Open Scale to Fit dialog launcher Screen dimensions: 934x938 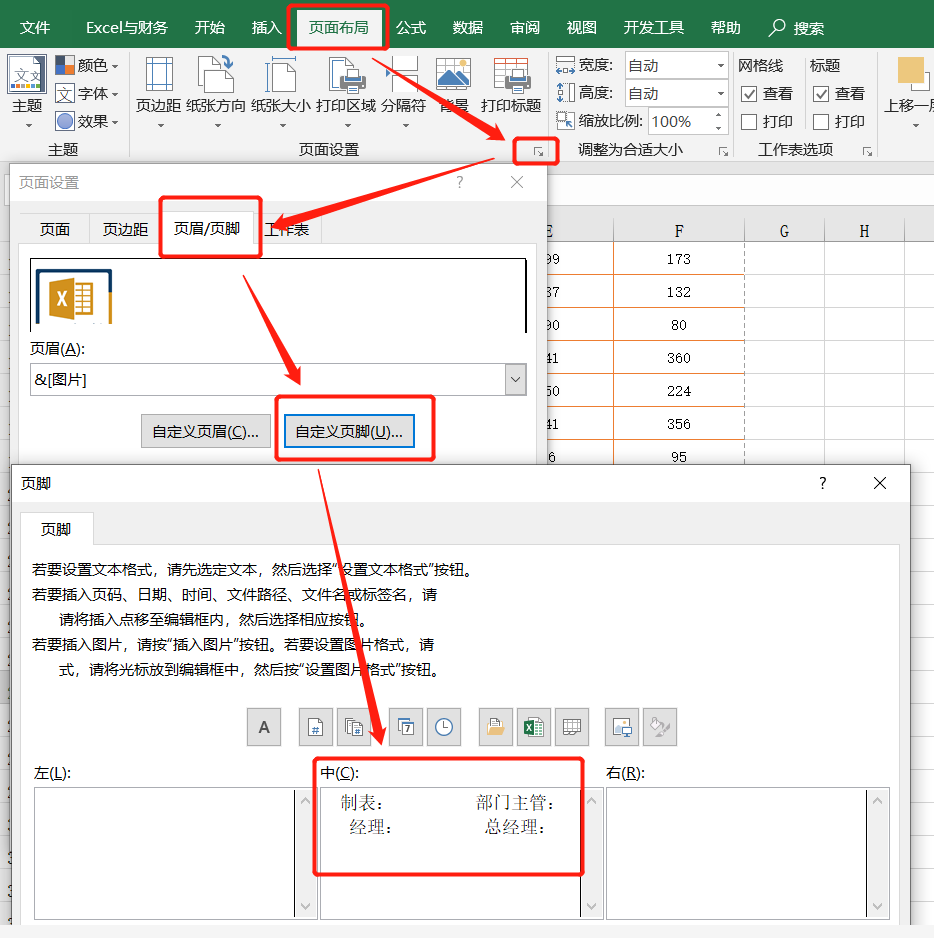723,152
